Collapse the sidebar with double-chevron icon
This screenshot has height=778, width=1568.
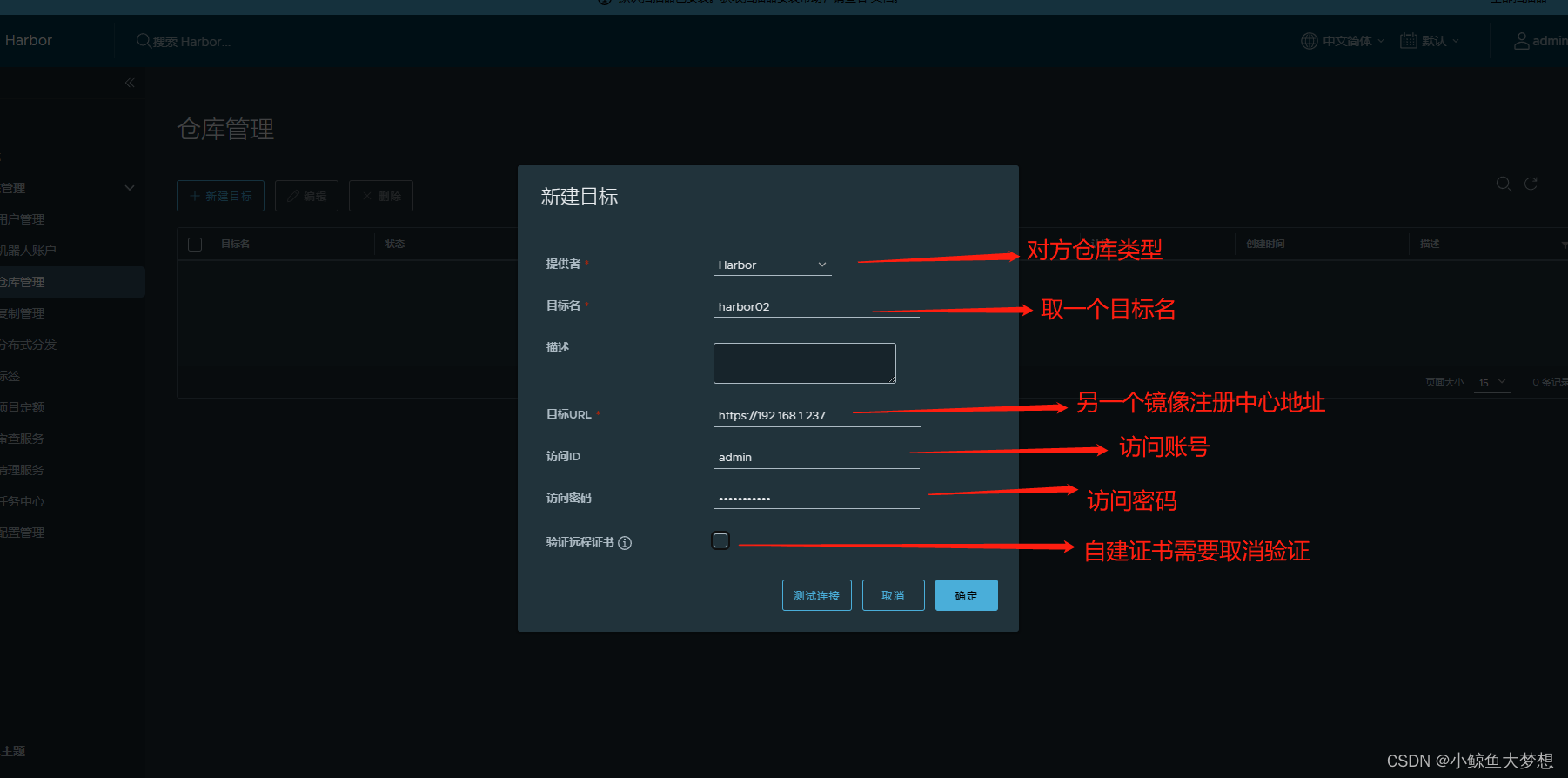click(x=130, y=83)
